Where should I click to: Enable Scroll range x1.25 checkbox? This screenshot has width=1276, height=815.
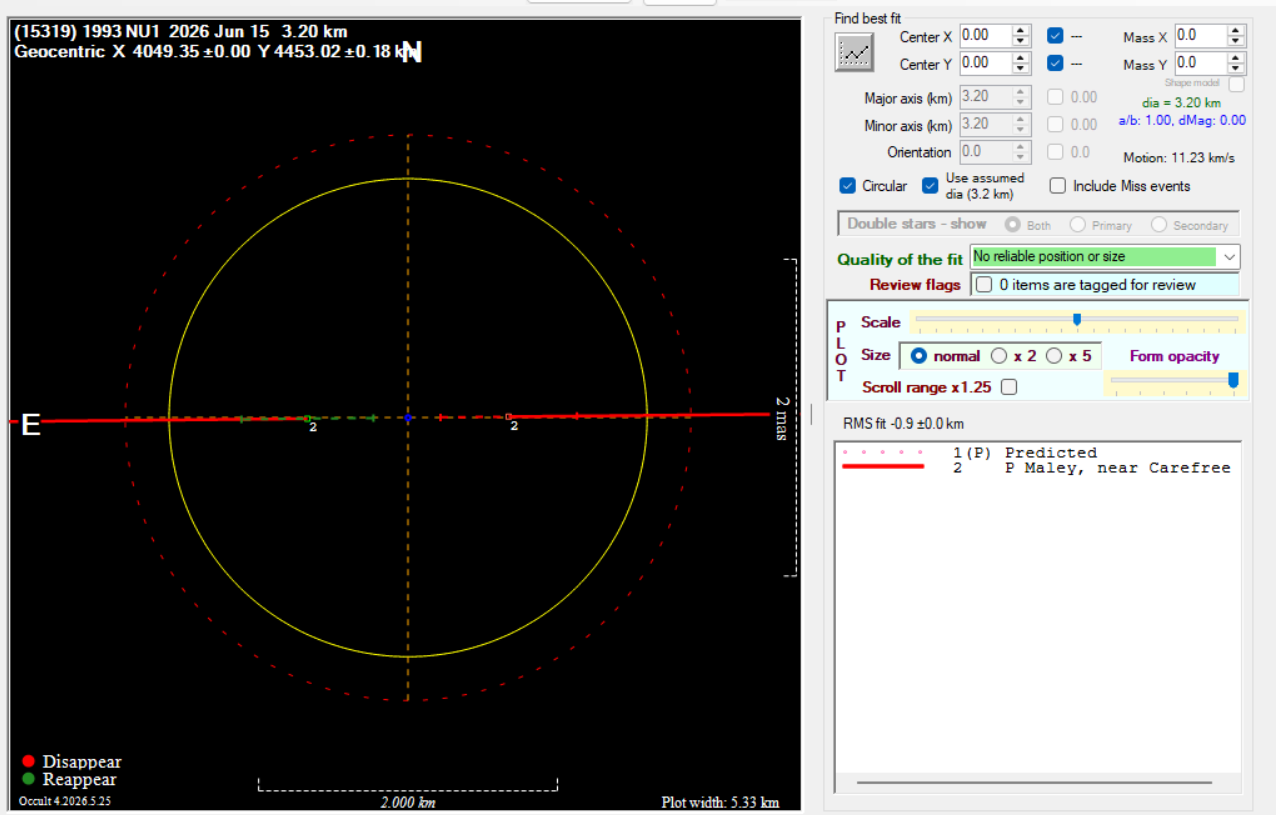[x=1009, y=387]
